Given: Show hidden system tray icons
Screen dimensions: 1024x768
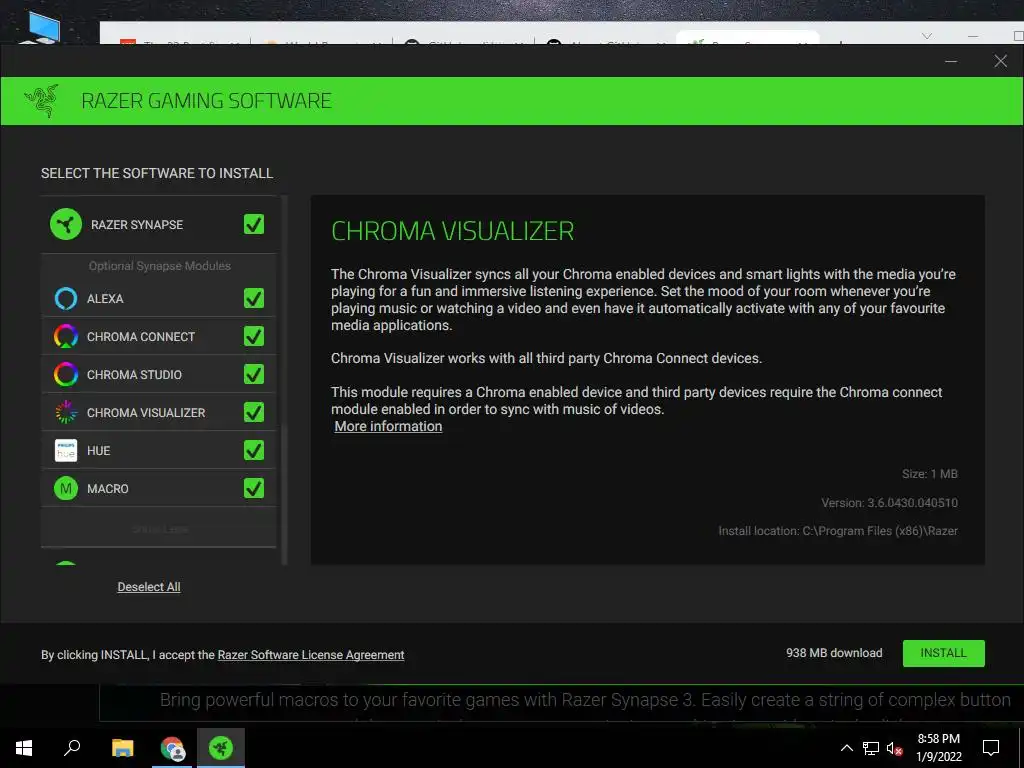Looking at the screenshot, I should click(846, 748).
